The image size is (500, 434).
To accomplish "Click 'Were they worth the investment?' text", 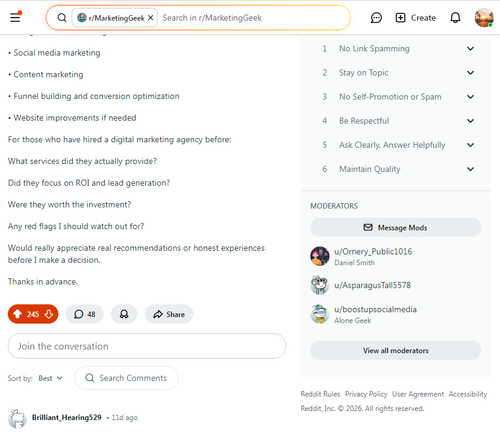I will click(69, 204).
